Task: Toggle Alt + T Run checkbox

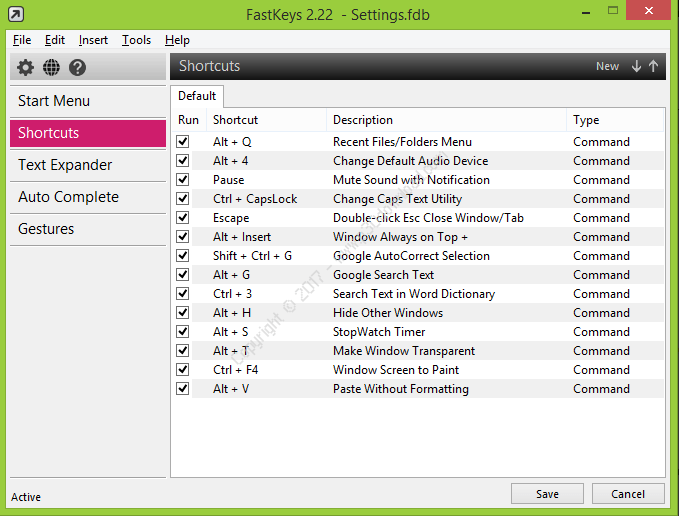Action: click(x=183, y=351)
